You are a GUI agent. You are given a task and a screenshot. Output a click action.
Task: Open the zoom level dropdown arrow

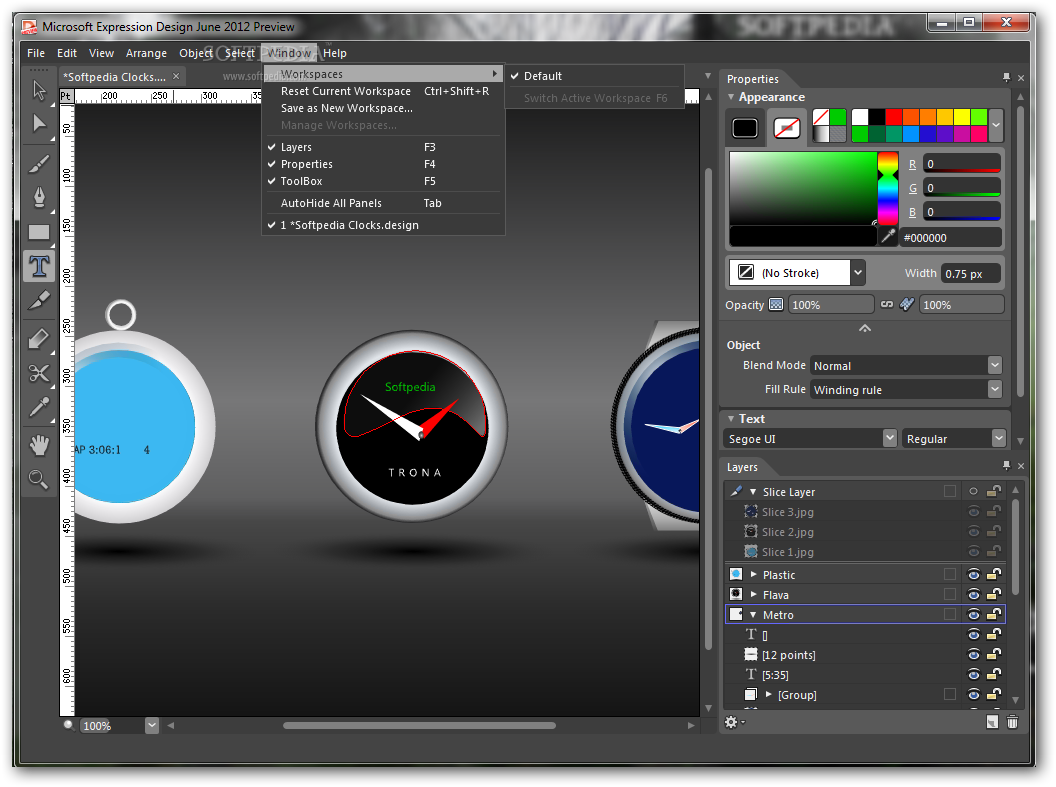click(152, 725)
